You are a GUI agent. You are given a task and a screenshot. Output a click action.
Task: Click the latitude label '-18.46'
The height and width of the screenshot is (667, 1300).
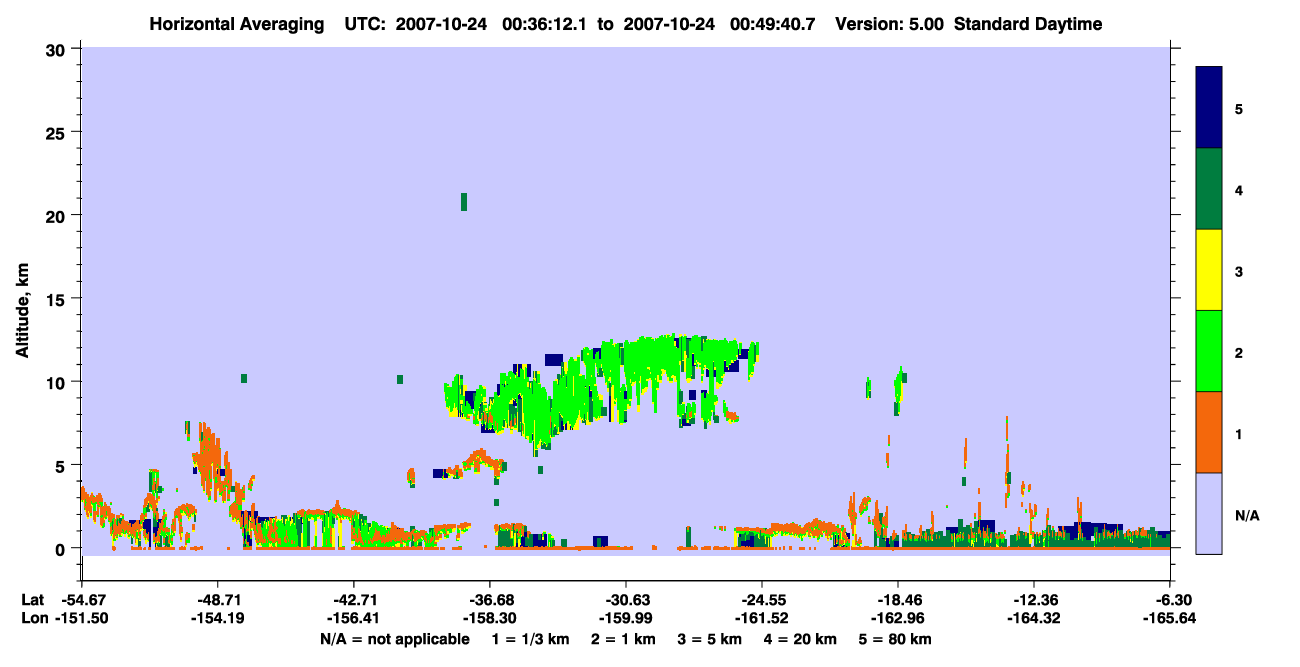tap(898, 600)
